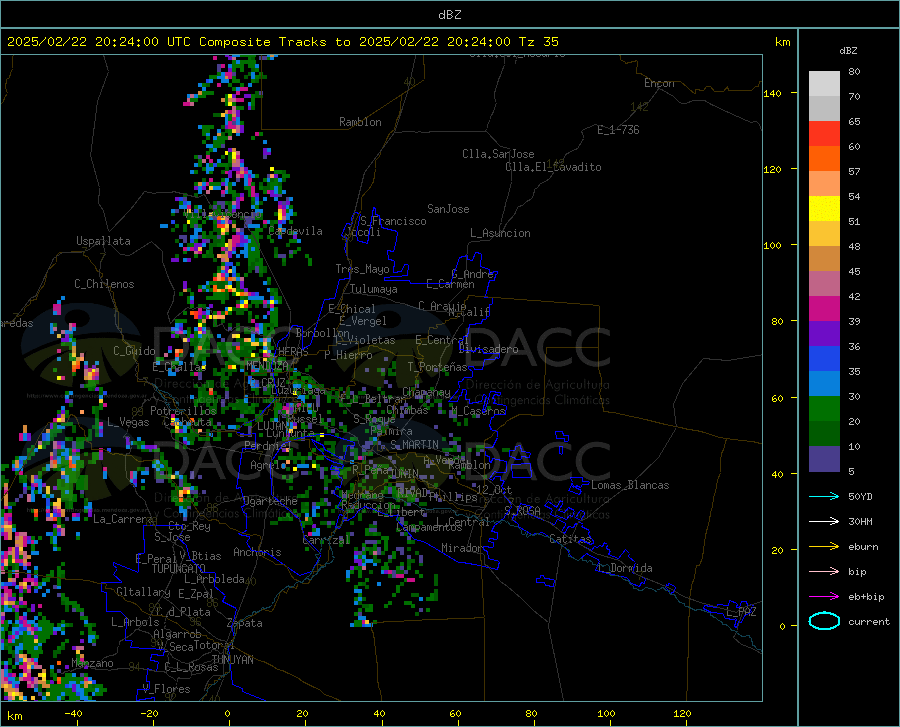
Task: Click the cyan 50YD arrow in legend
Action: pos(824,496)
